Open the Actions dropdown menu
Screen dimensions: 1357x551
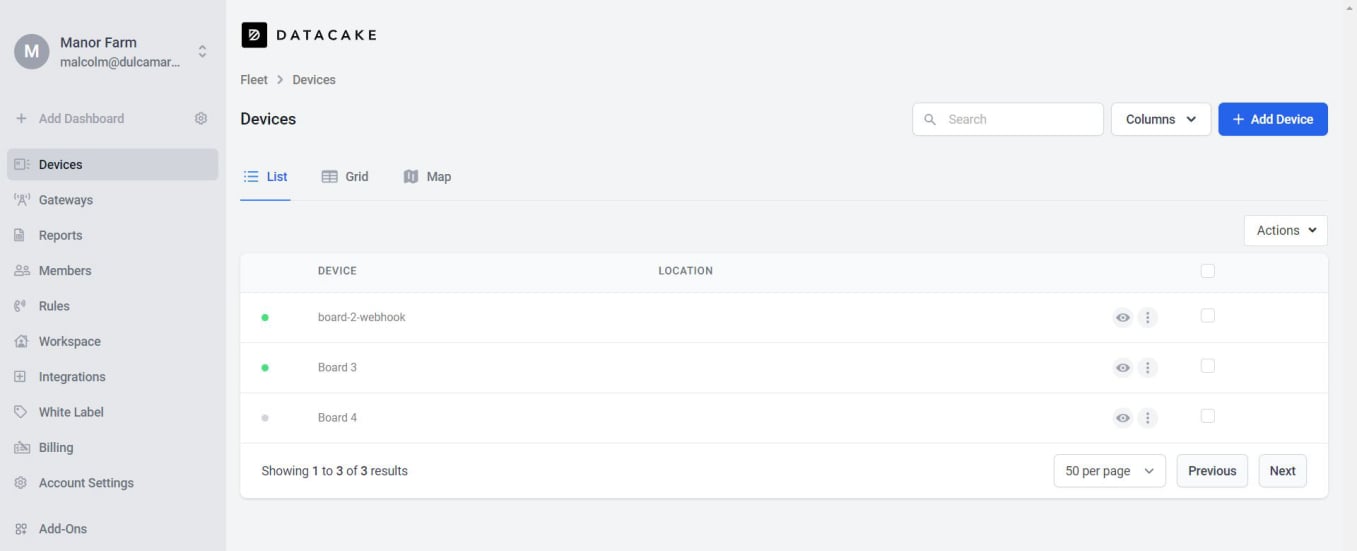click(x=1285, y=231)
